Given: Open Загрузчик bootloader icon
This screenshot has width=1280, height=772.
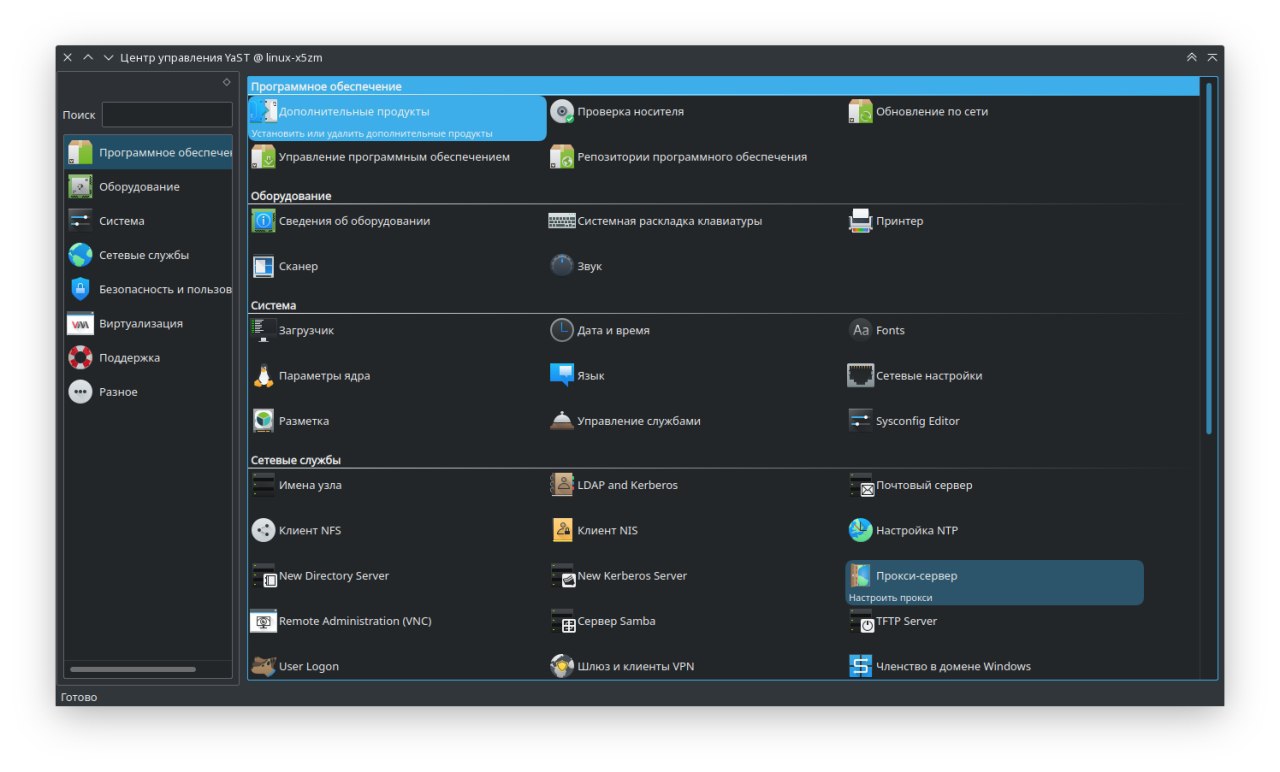Looking at the screenshot, I should [263, 330].
